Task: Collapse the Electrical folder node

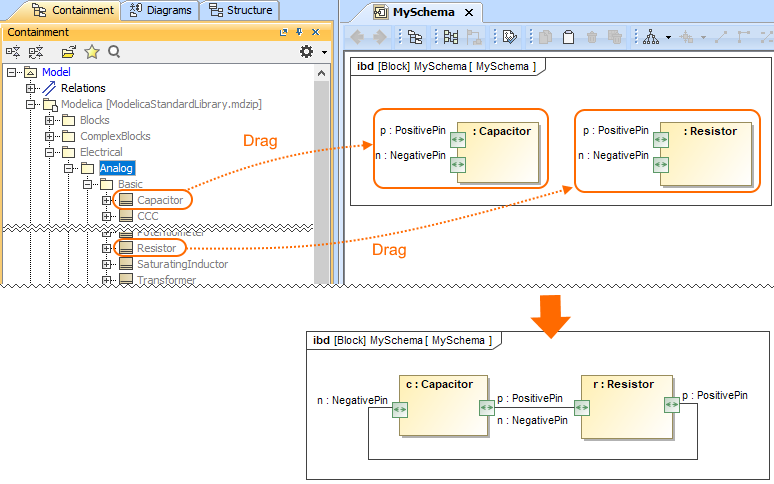Action: coord(50,152)
